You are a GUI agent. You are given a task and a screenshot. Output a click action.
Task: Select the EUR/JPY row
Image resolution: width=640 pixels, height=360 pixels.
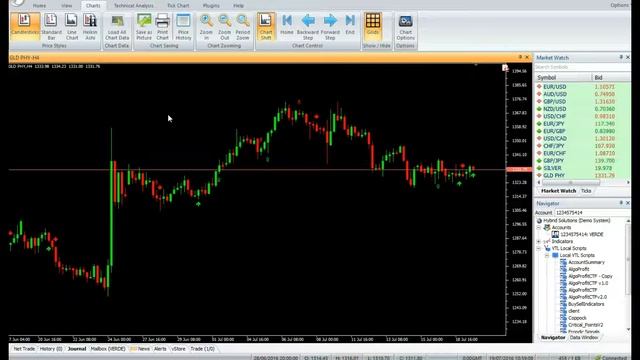582,123
